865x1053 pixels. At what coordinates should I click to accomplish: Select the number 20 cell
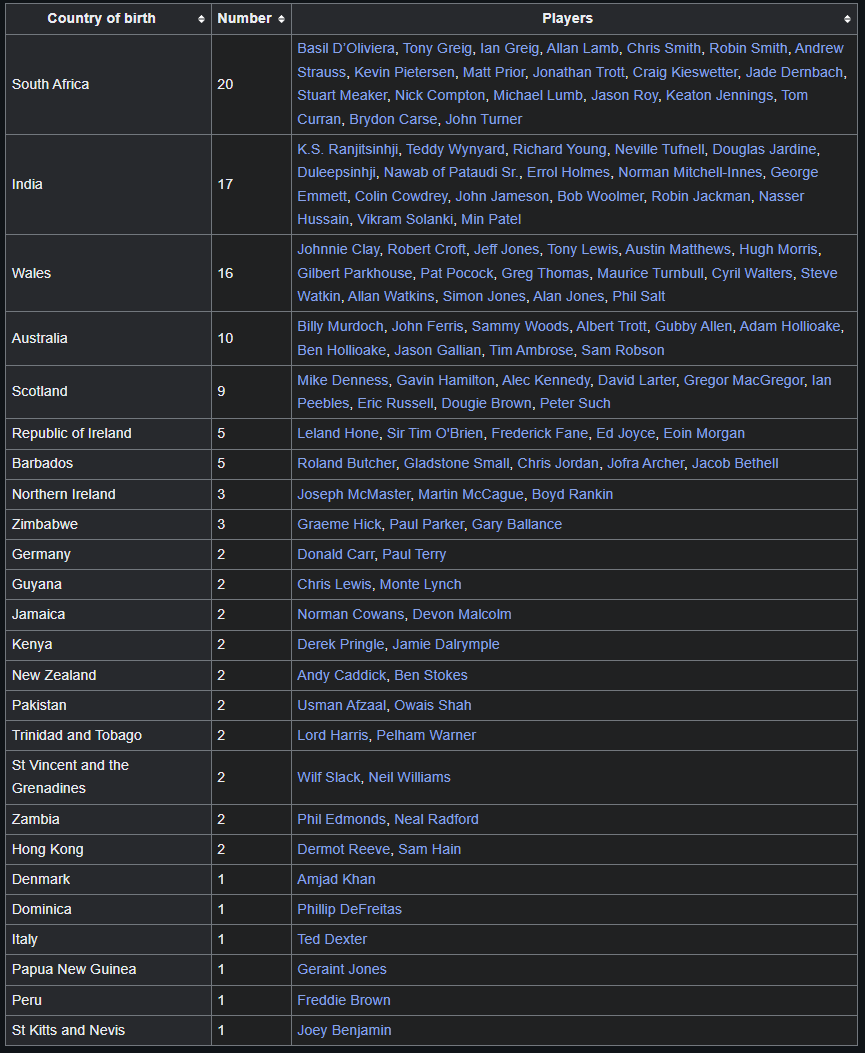tap(251, 84)
